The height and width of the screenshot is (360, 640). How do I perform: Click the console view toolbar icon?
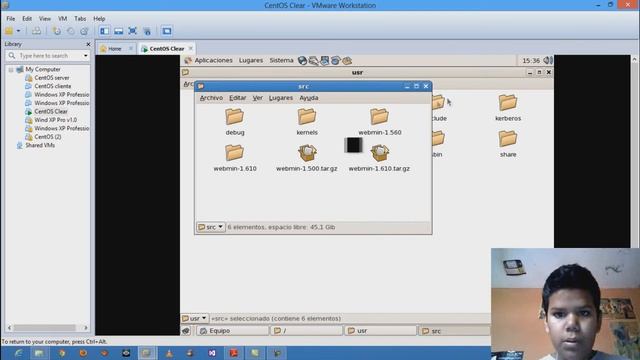(x=167, y=31)
